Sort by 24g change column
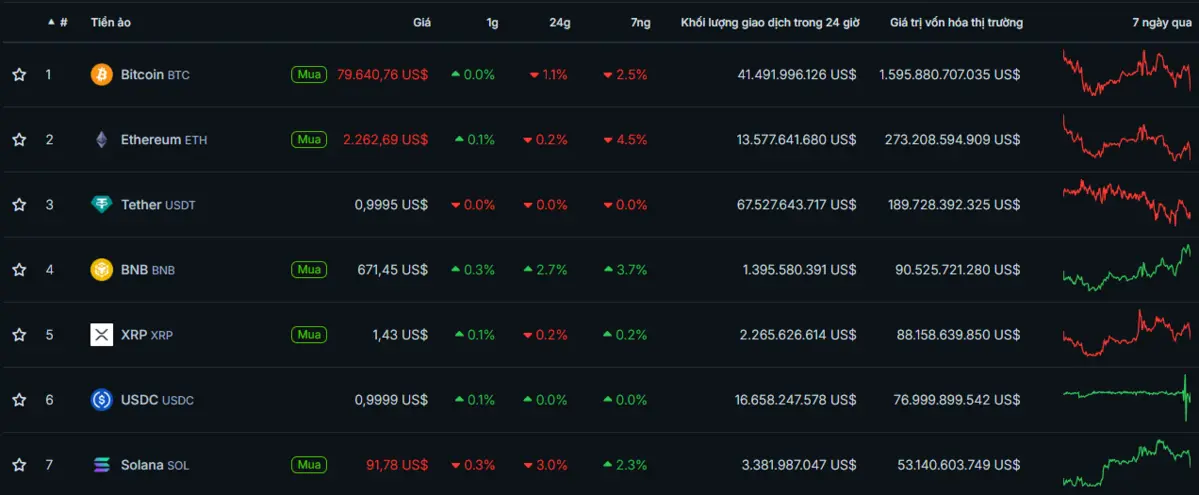This screenshot has width=1199, height=495. 560,23
